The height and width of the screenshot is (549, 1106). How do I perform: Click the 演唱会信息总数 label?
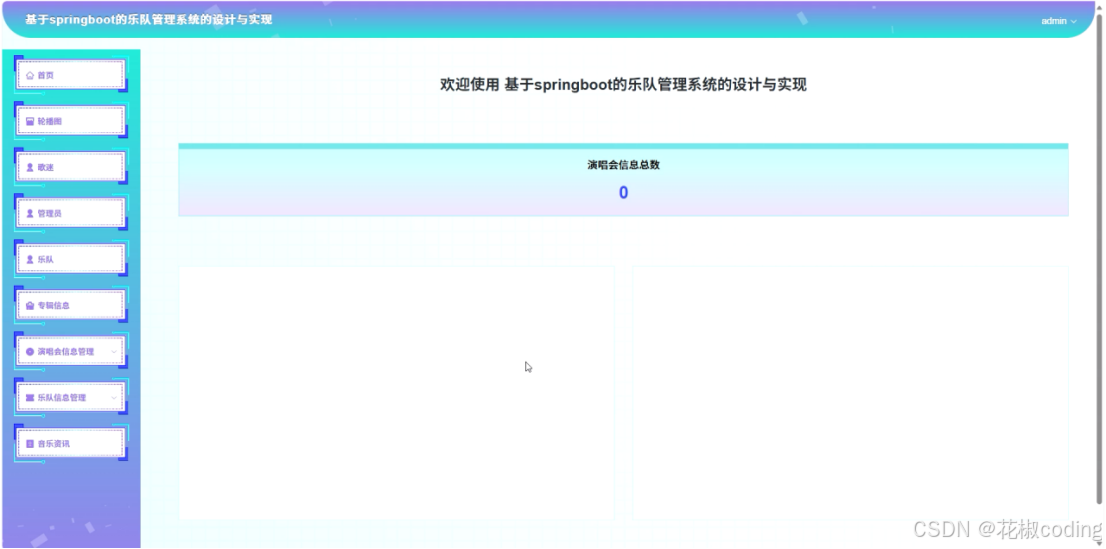coord(624,165)
